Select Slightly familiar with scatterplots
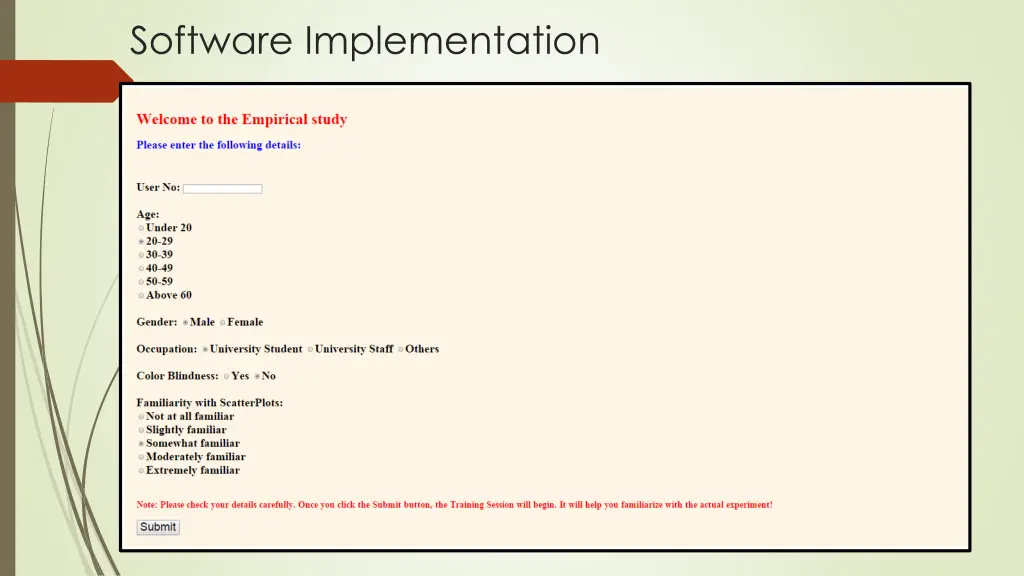 click(141, 430)
